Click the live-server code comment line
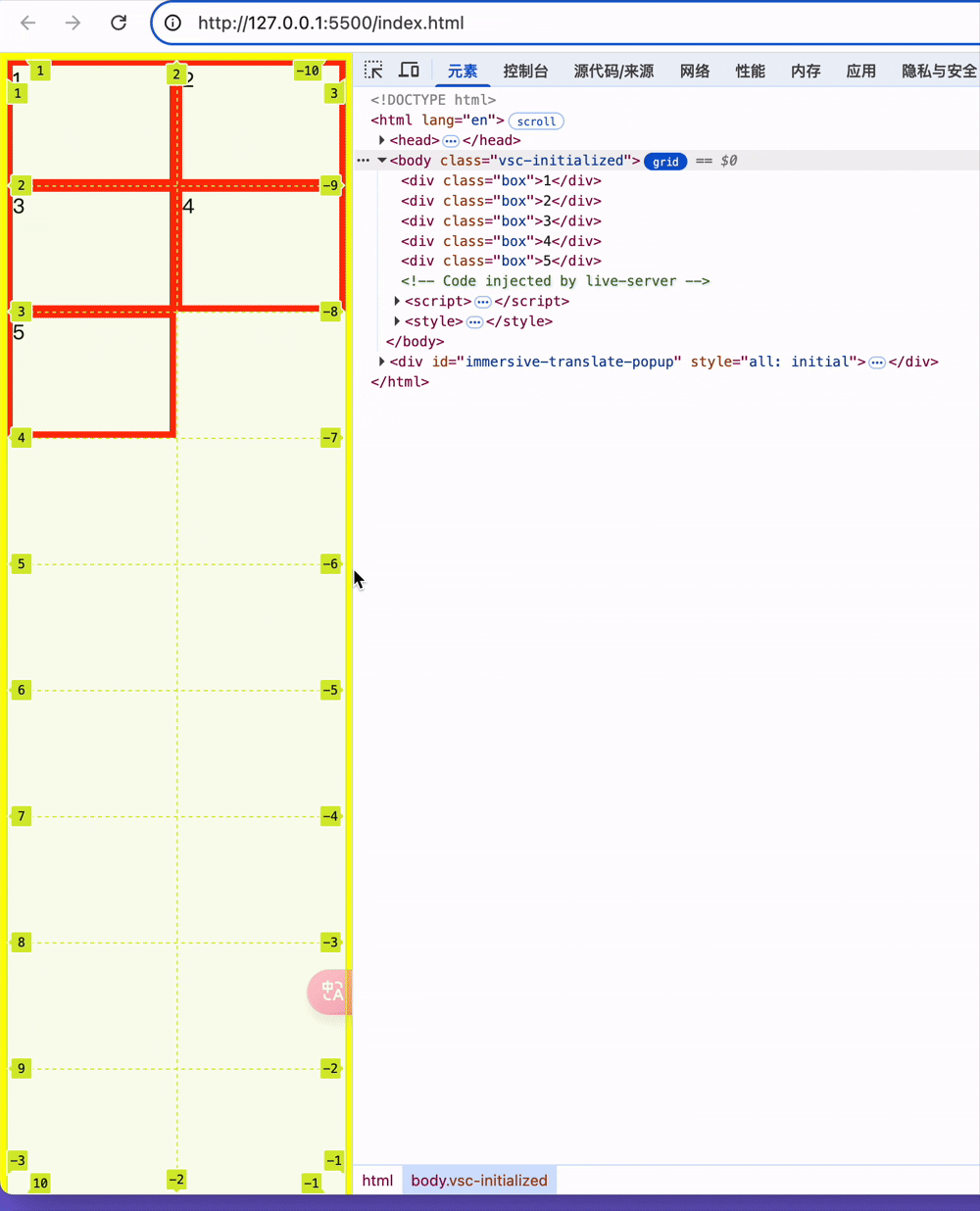980x1211 pixels. click(x=555, y=281)
